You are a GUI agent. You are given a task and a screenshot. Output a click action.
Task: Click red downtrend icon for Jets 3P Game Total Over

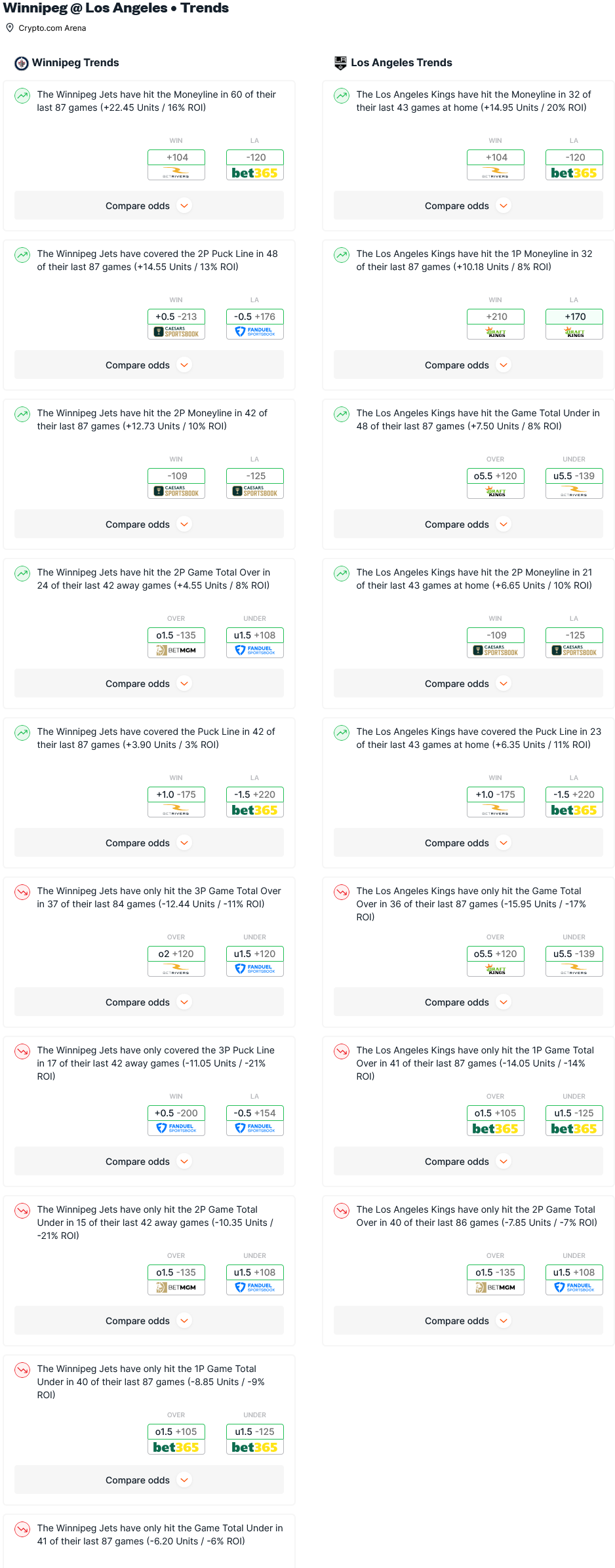pyautogui.click(x=22, y=892)
